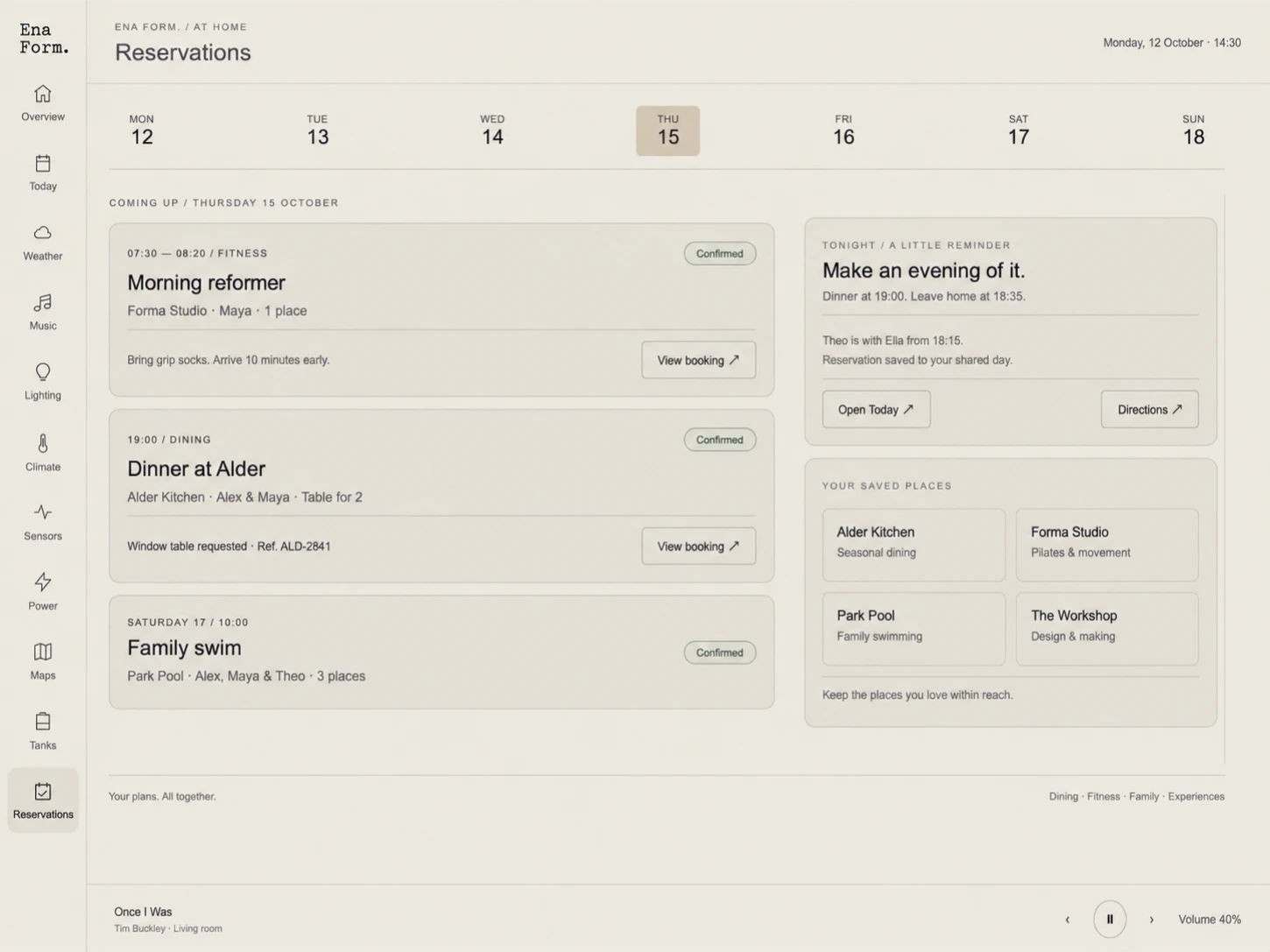This screenshot has height=952, width=1270.
Task: Open The Workshop saved place
Action: point(1107,629)
